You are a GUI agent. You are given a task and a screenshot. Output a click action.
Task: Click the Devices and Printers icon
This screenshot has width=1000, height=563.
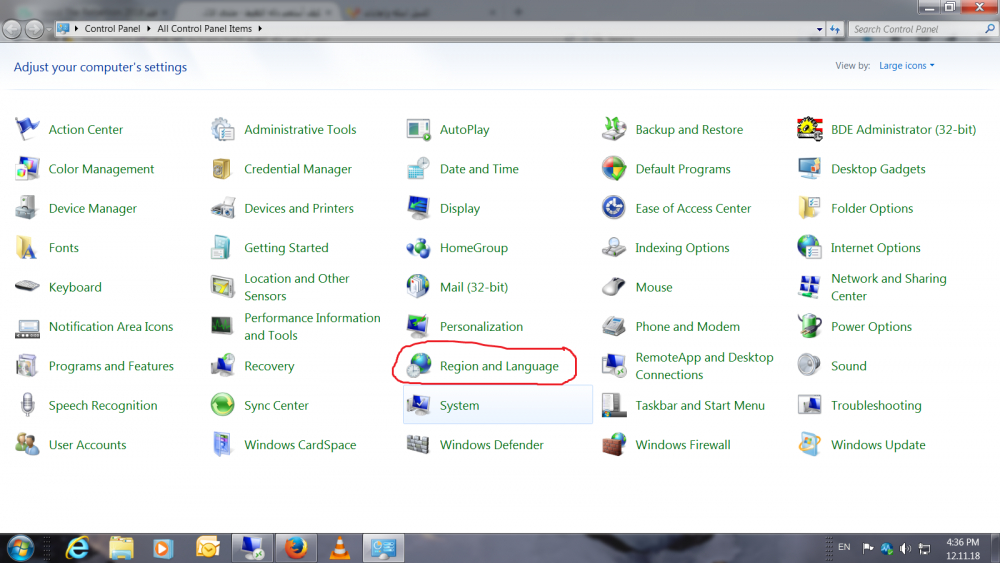click(x=223, y=208)
